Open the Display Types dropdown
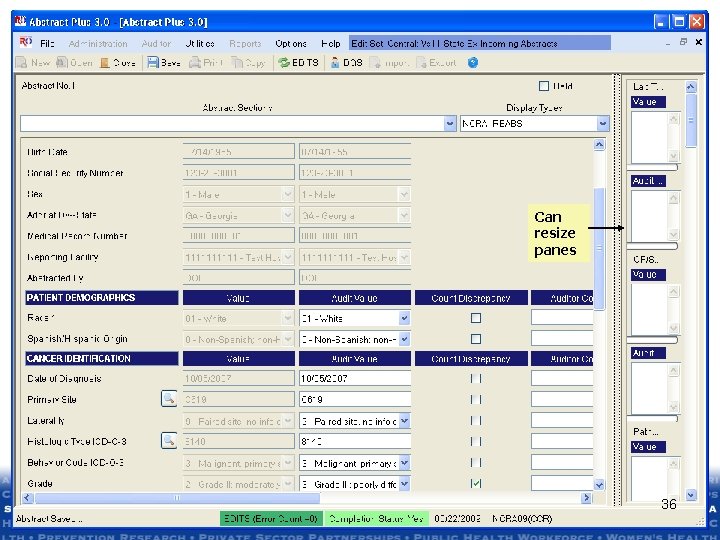 [x=603, y=124]
